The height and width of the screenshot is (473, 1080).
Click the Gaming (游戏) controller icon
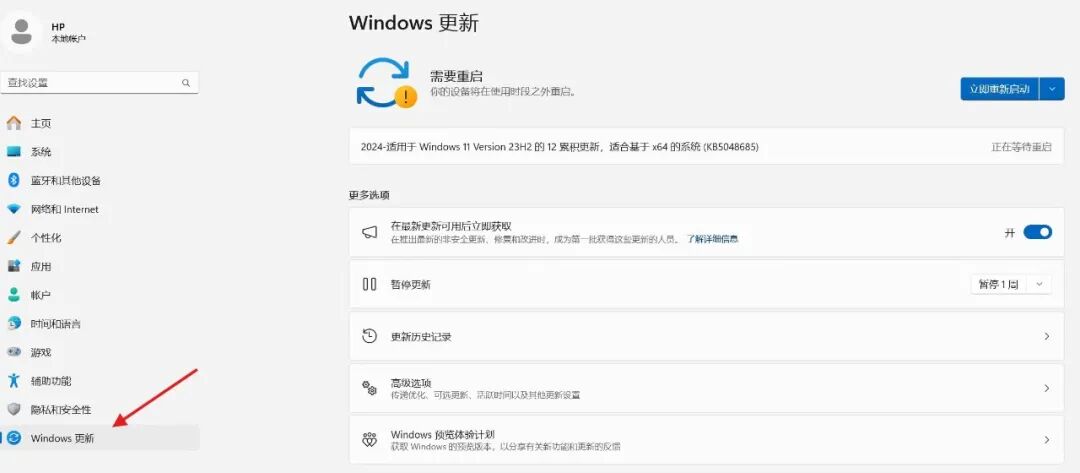point(14,352)
